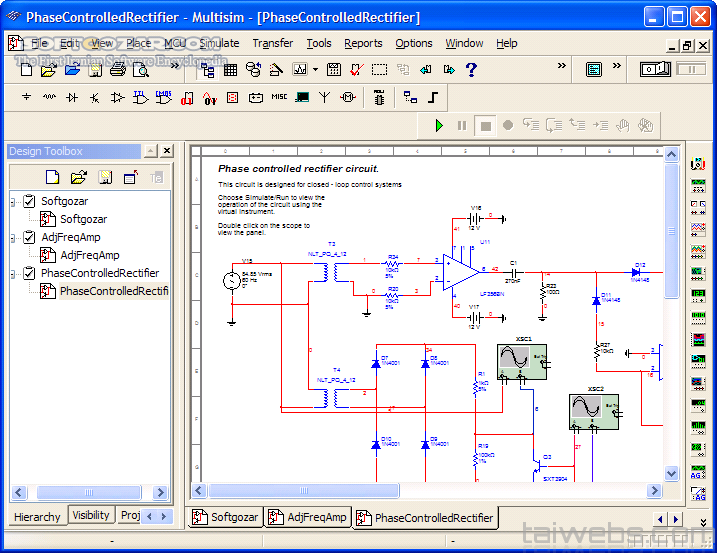The image size is (717, 553).
Task: Collapse the Softgozar tree node
Action: click(14, 201)
